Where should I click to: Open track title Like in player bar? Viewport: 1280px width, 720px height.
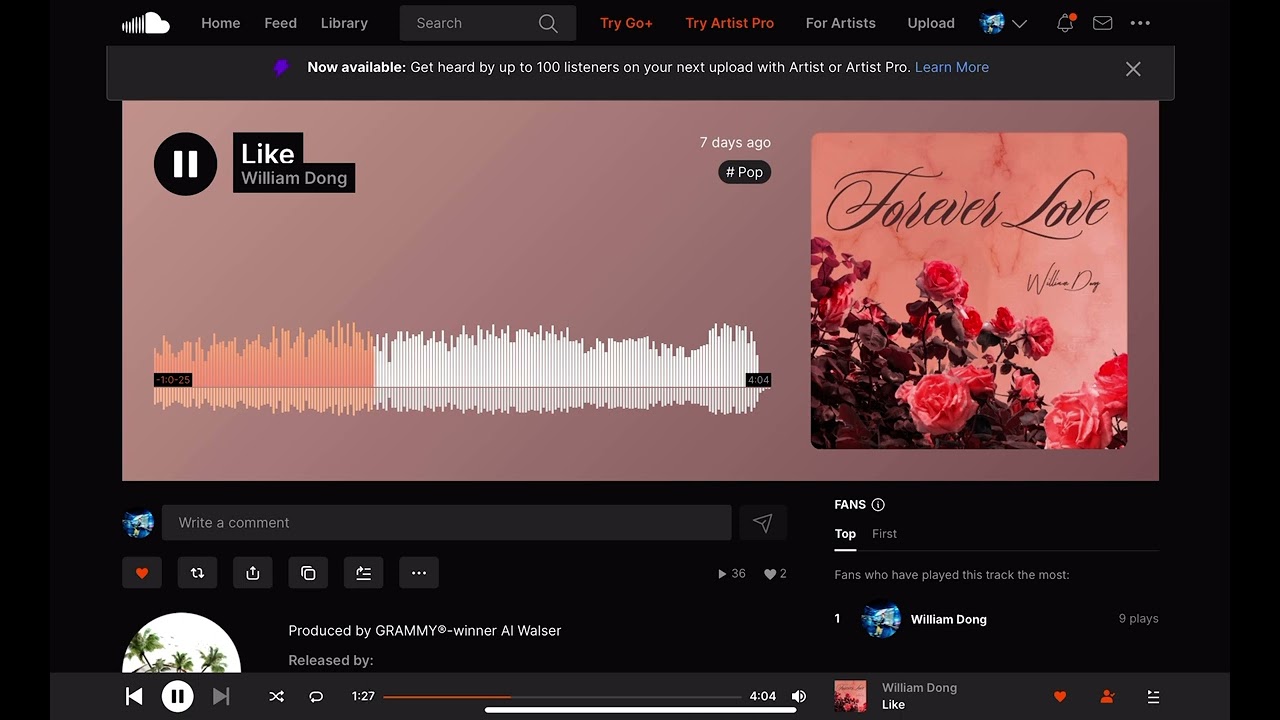(x=893, y=705)
